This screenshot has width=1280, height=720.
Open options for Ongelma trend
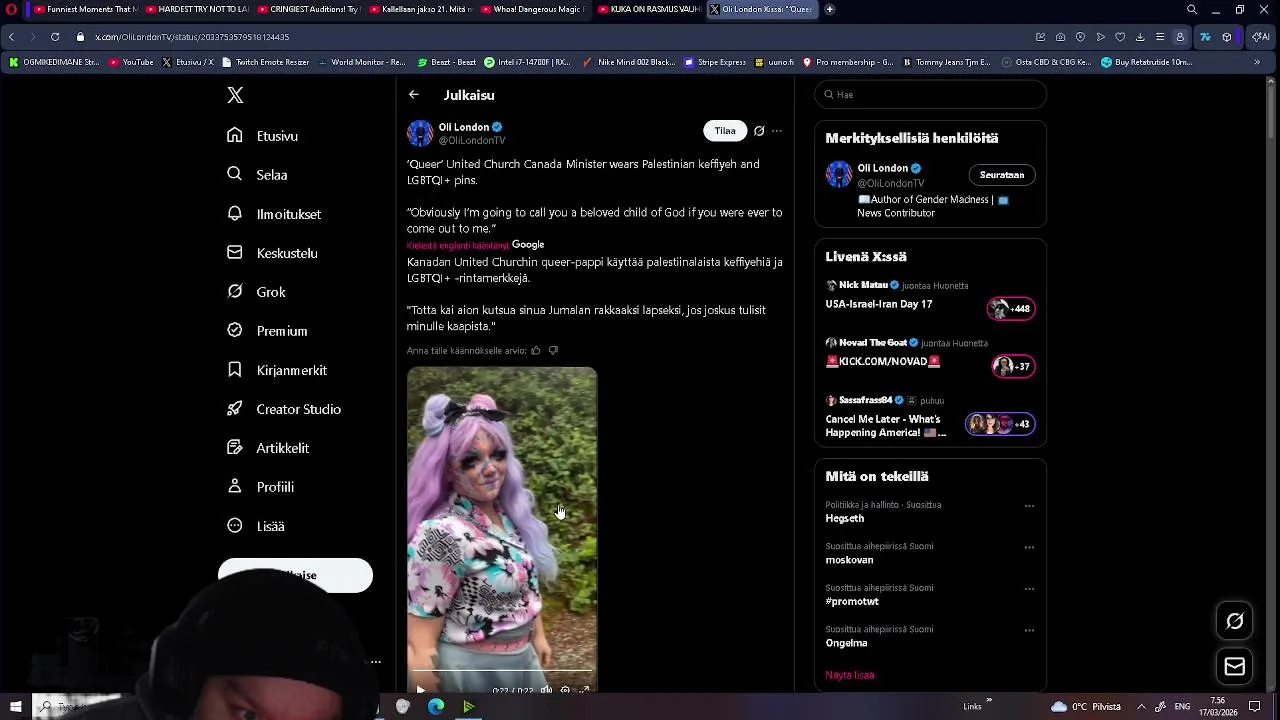1029,631
